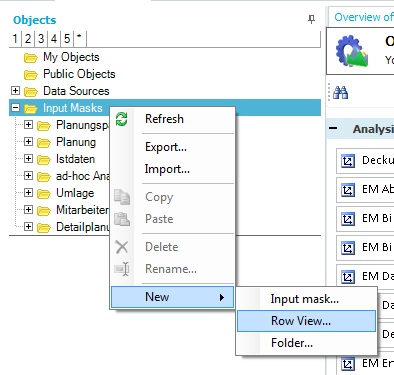This screenshot has width=394, height=375.
Task: Click the first EM Bi analysis icon
Action: (348, 219)
